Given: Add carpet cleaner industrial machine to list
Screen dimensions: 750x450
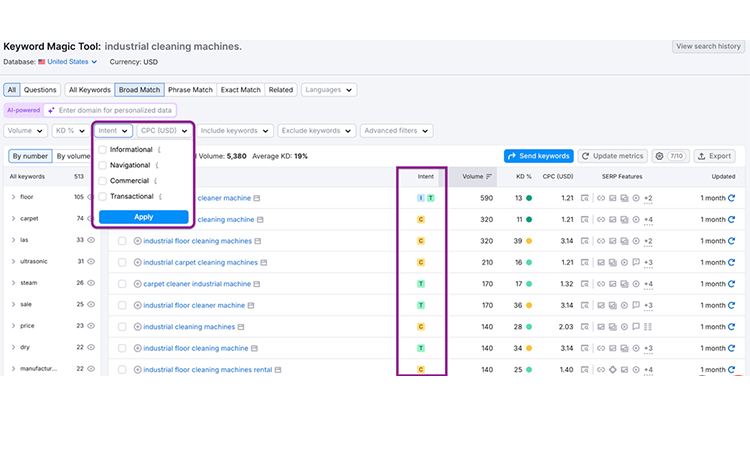Looking at the screenshot, I should tap(137, 284).
